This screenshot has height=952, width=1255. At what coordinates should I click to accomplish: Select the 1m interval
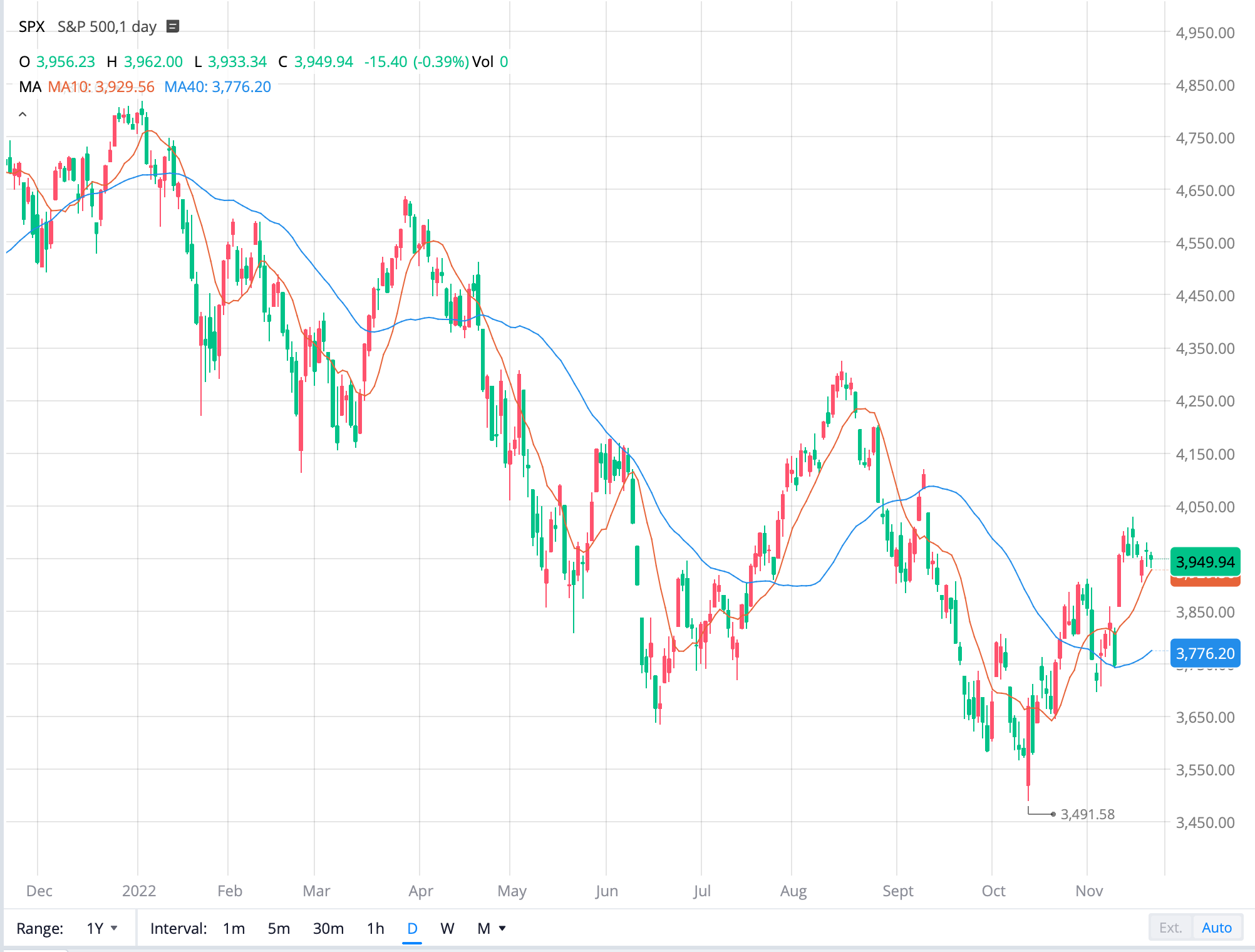[x=233, y=929]
